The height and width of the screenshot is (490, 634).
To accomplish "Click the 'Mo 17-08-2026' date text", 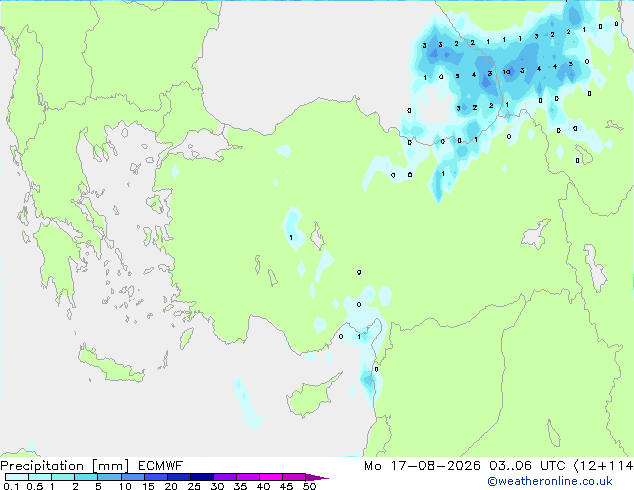I will (x=422, y=466).
